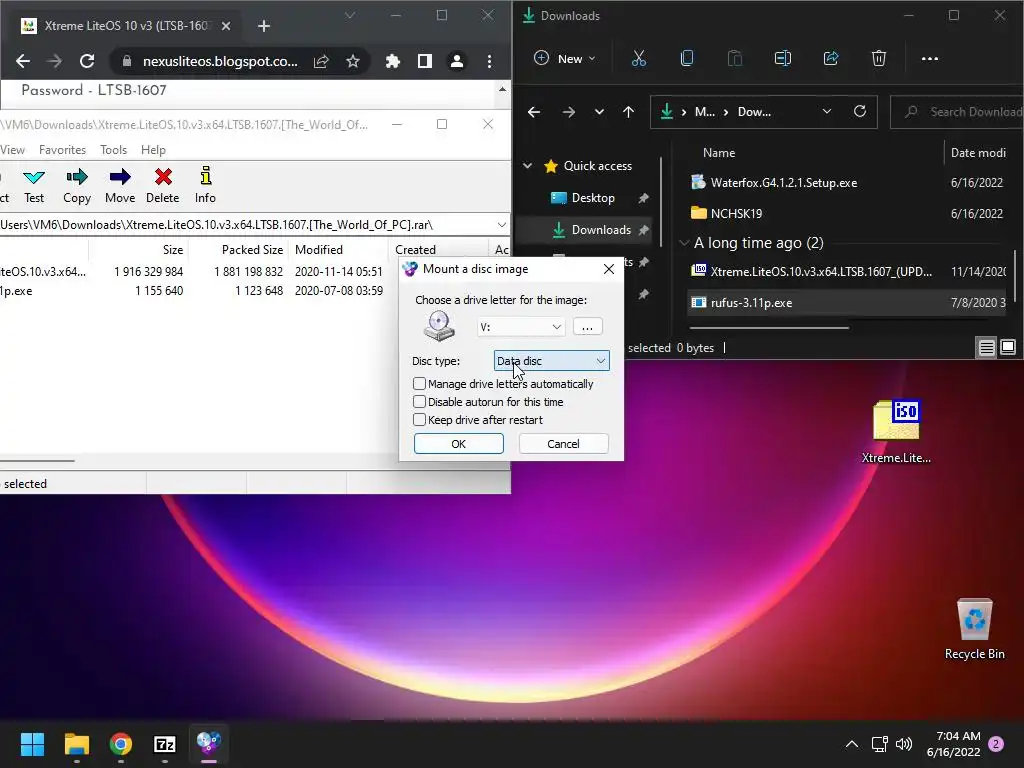Click the Copy icon in 7-Zip toolbar

click(x=77, y=186)
